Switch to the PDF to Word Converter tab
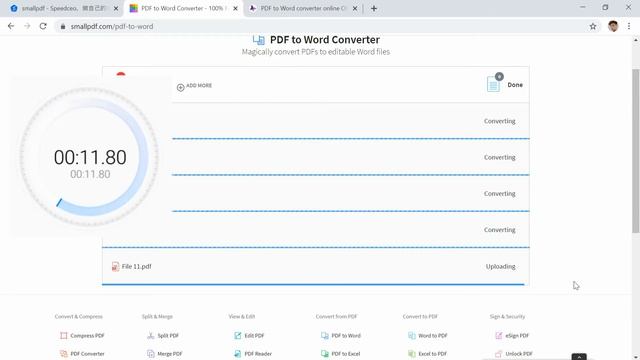 pyautogui.click(x=183, y=8)
